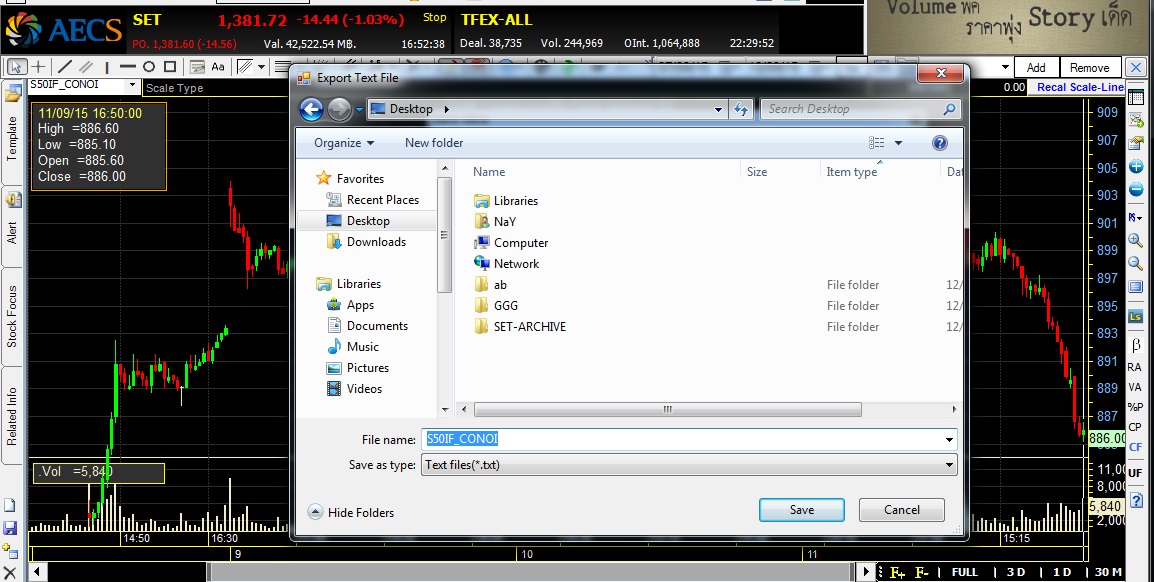Image resolution: width=1154 pixels, height=582 pixels.
Task: Open the line style dropdown arrow
Action: point(261,67)
